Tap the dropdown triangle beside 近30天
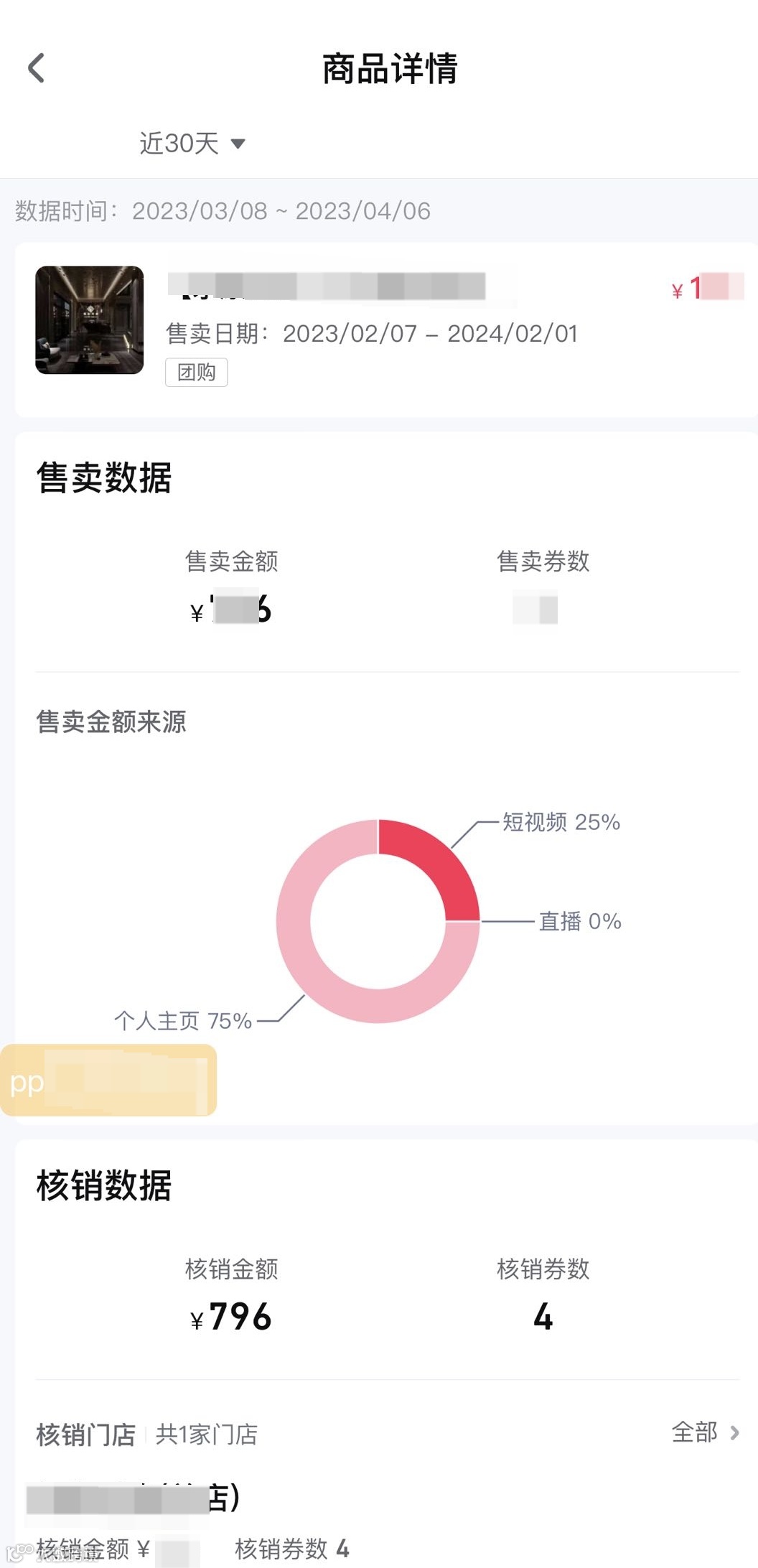Viewport: 758px width, 1568px height. 238,144
